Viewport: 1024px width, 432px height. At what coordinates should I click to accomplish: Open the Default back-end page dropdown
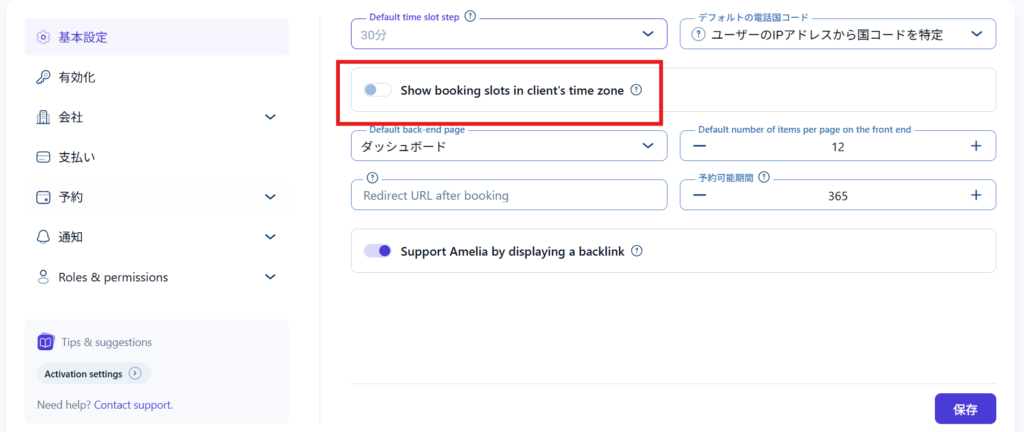(x=508, y=146)
